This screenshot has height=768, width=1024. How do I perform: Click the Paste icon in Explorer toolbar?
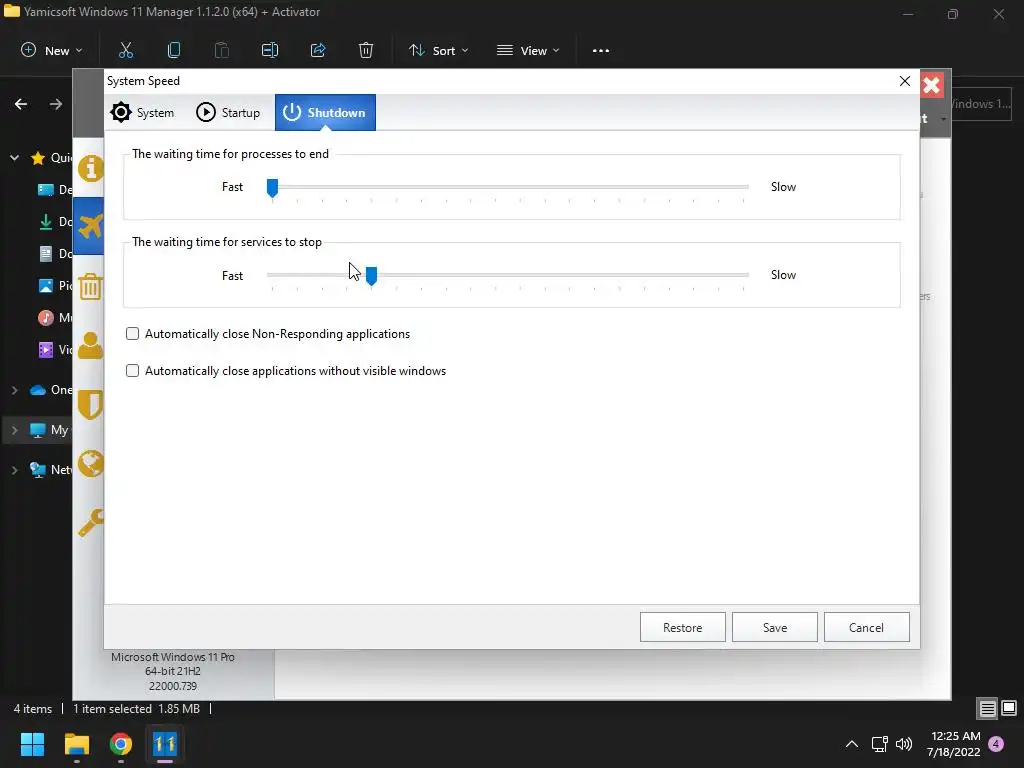click(x=221, y=50)
